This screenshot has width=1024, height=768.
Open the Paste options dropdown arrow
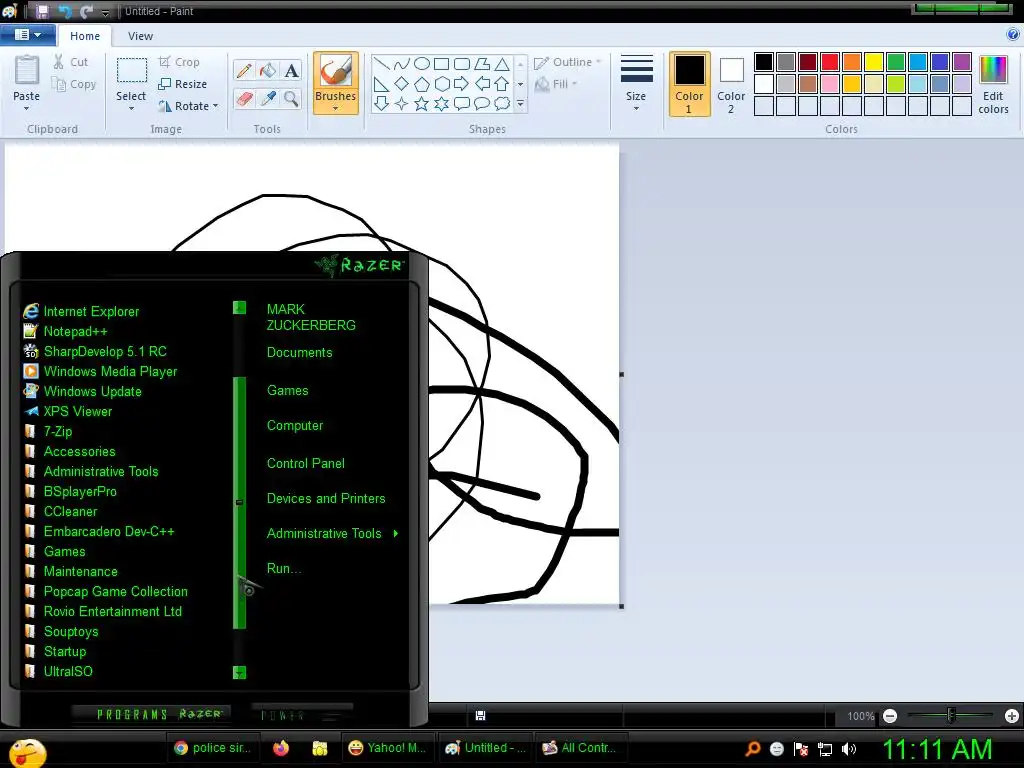(27, 108)
